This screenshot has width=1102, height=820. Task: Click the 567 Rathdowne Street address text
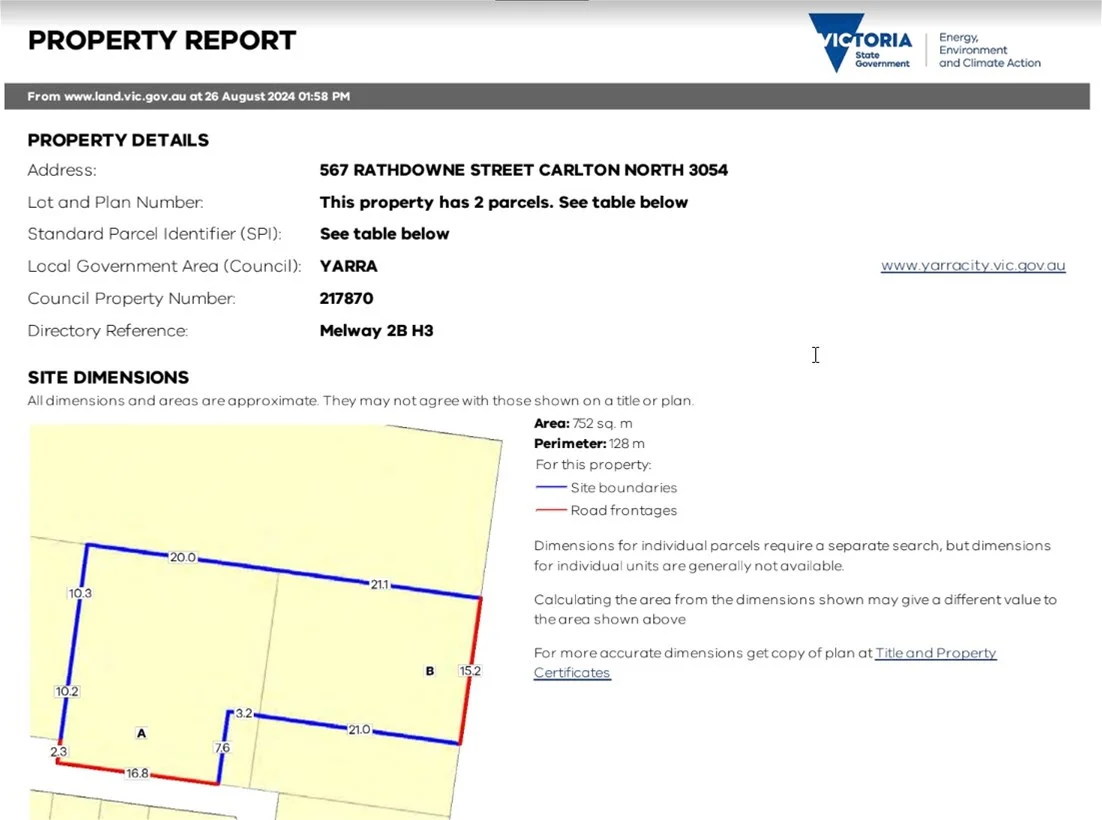(x=523, y=170)
